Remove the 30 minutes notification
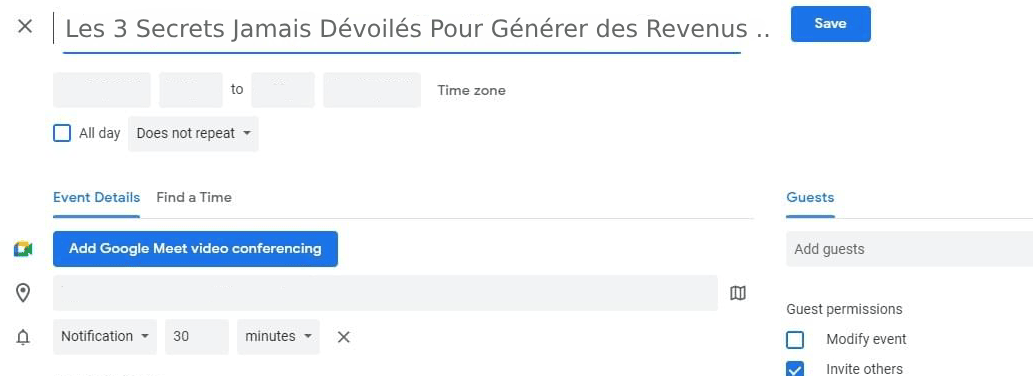Image resolution: width=1033 pixels, height=376 pixels. coord(343,337)
